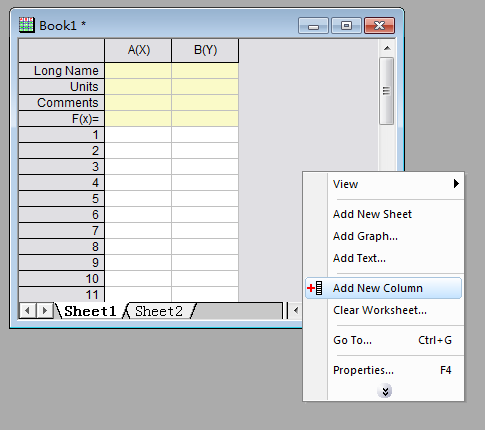Select column B(Y) header

pyautogui.click(x=205, y=50)
